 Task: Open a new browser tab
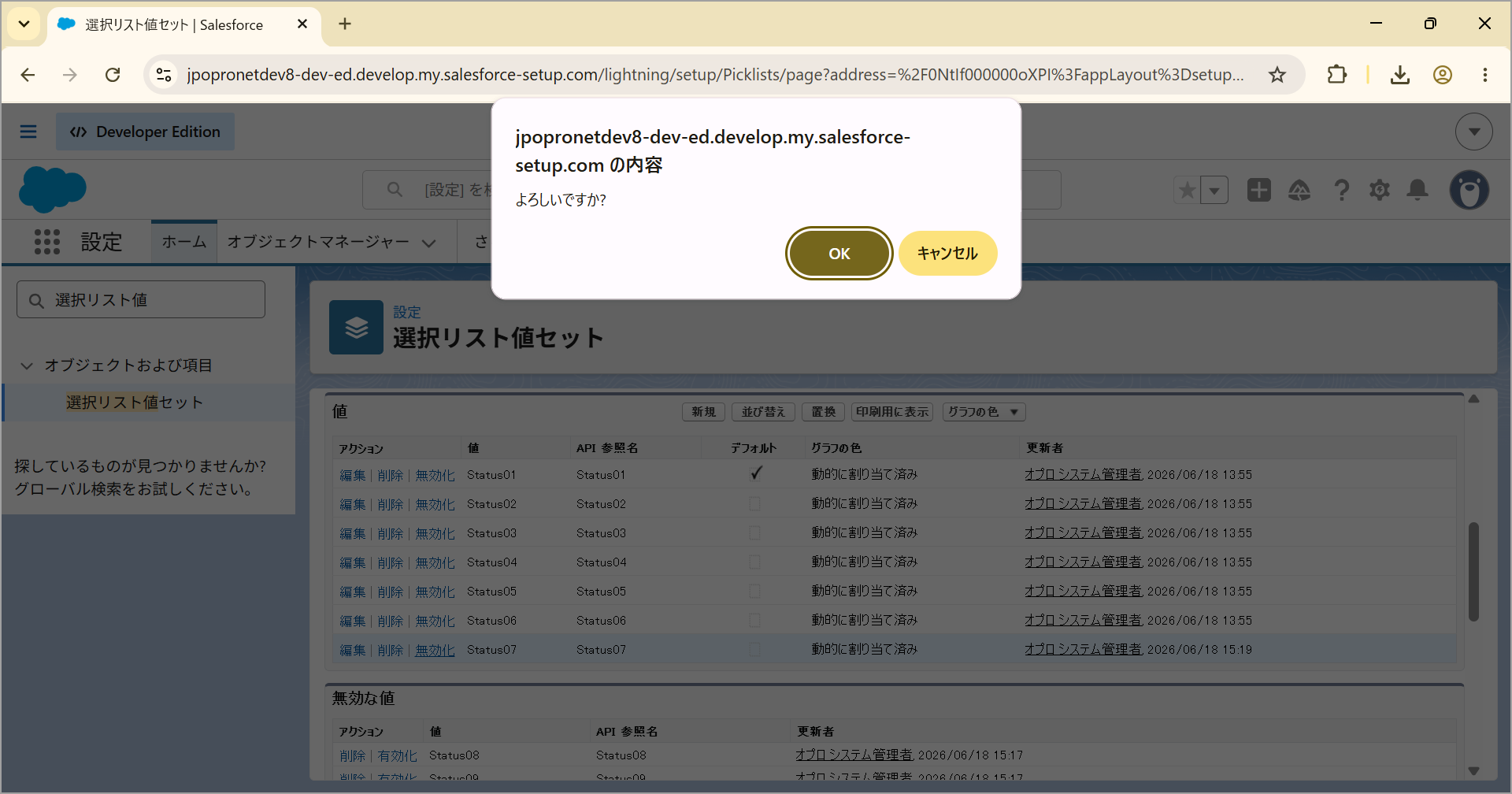pyautogui.click(x=345, y=24)
